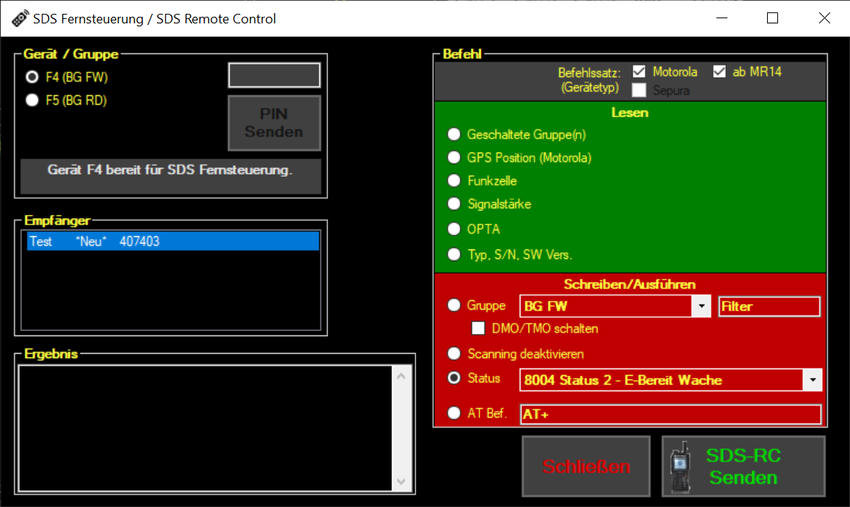
Task: Select the Test *Neu* 407403 recipient
Action: (x=172, y=242)
